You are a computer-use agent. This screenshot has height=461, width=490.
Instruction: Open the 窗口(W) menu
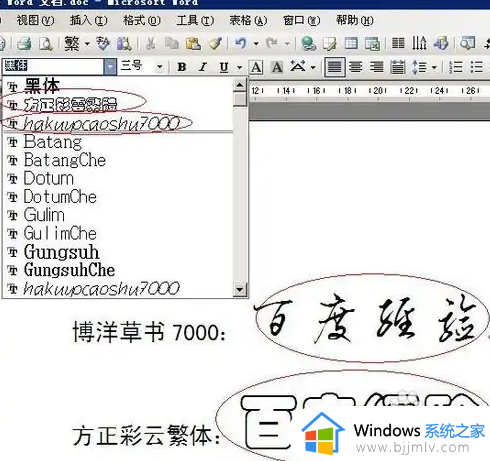click(301, 21)
